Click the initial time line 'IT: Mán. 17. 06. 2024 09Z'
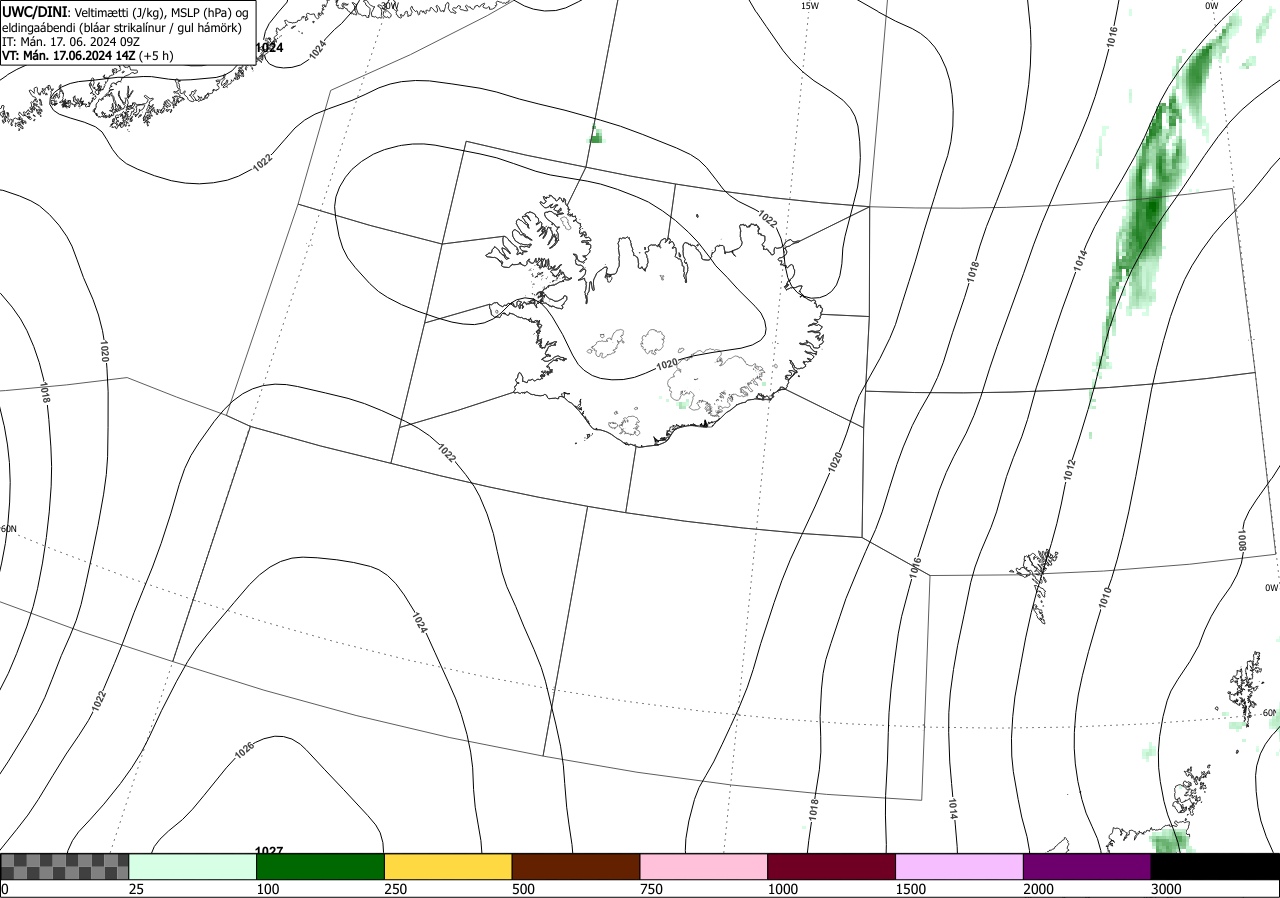 pyautogui.click(x=71, y=41)
